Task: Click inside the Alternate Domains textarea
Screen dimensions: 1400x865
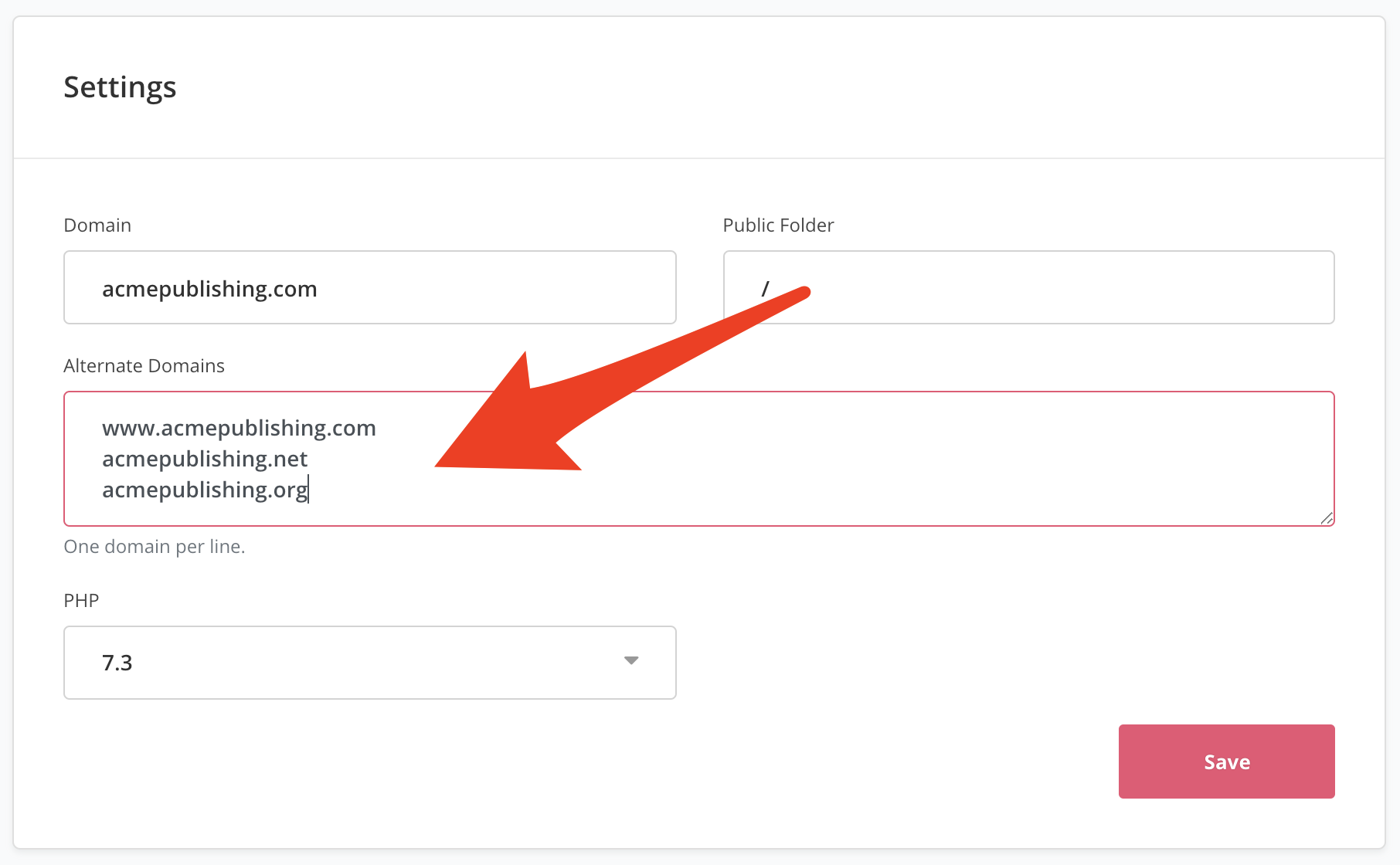Action: coord(699,459)
